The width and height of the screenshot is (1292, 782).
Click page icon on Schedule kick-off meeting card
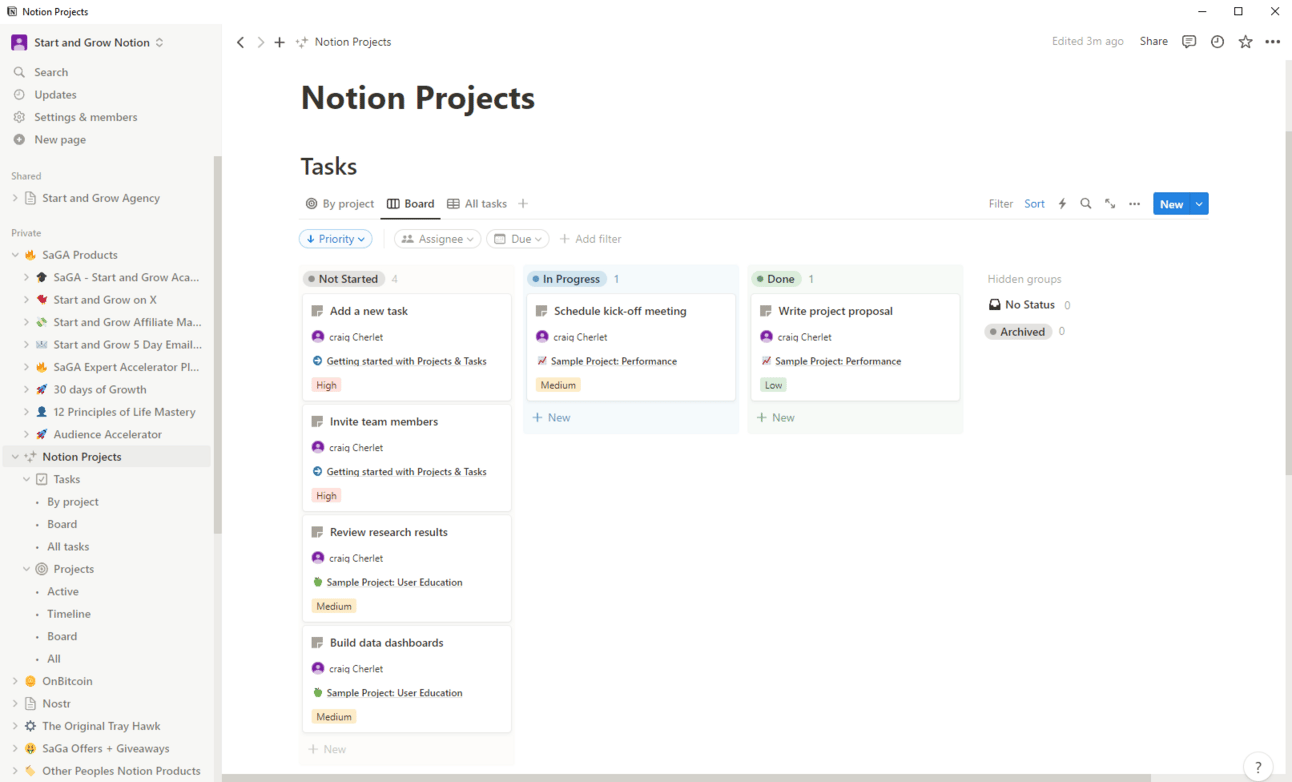pyautogui.click(x=542, y=311)
